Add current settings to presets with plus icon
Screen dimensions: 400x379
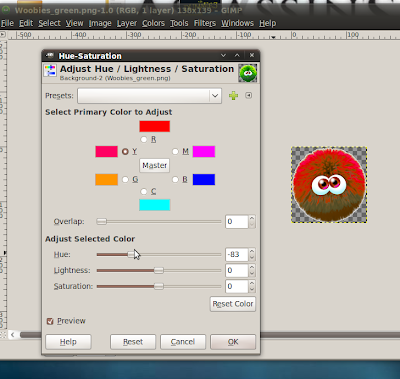pyautogui.click(x=233, y=96)
